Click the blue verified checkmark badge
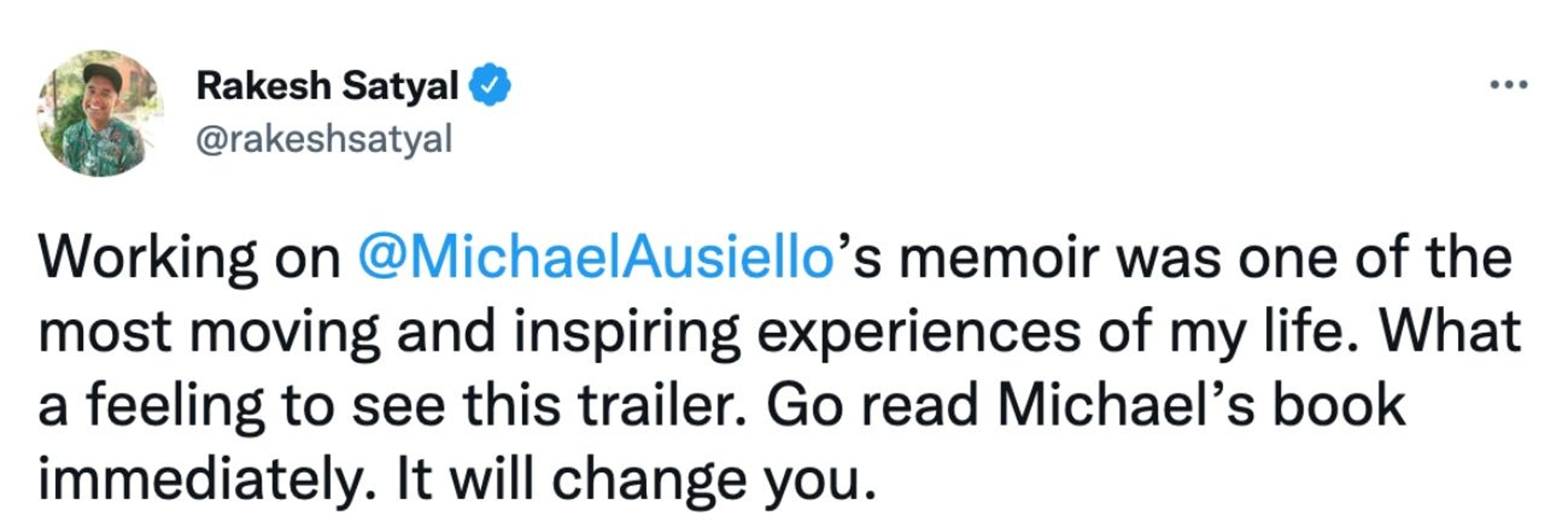 point(489,85)
